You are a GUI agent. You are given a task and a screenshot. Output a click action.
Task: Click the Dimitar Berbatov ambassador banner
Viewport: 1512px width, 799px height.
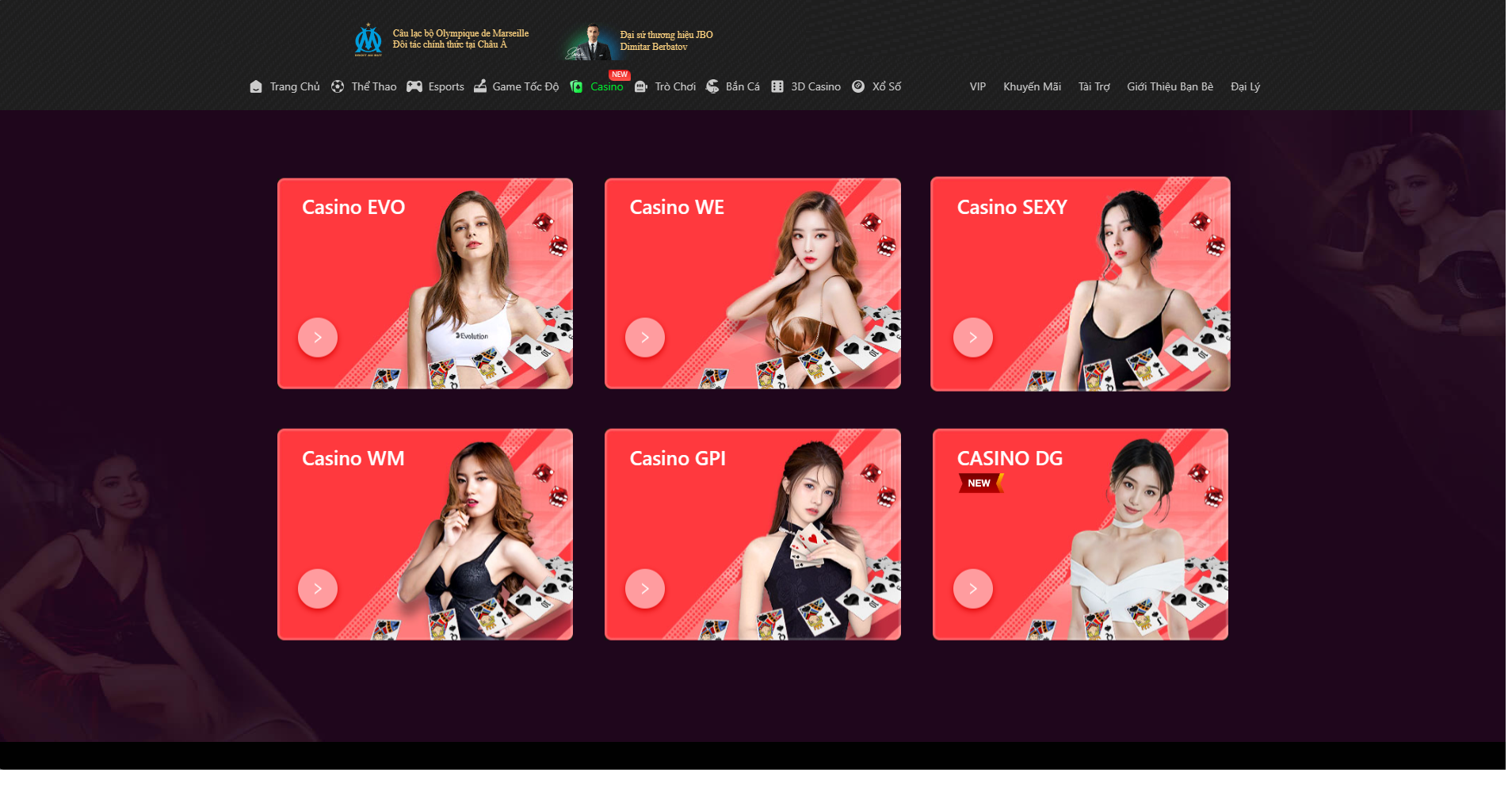point(639,41)
